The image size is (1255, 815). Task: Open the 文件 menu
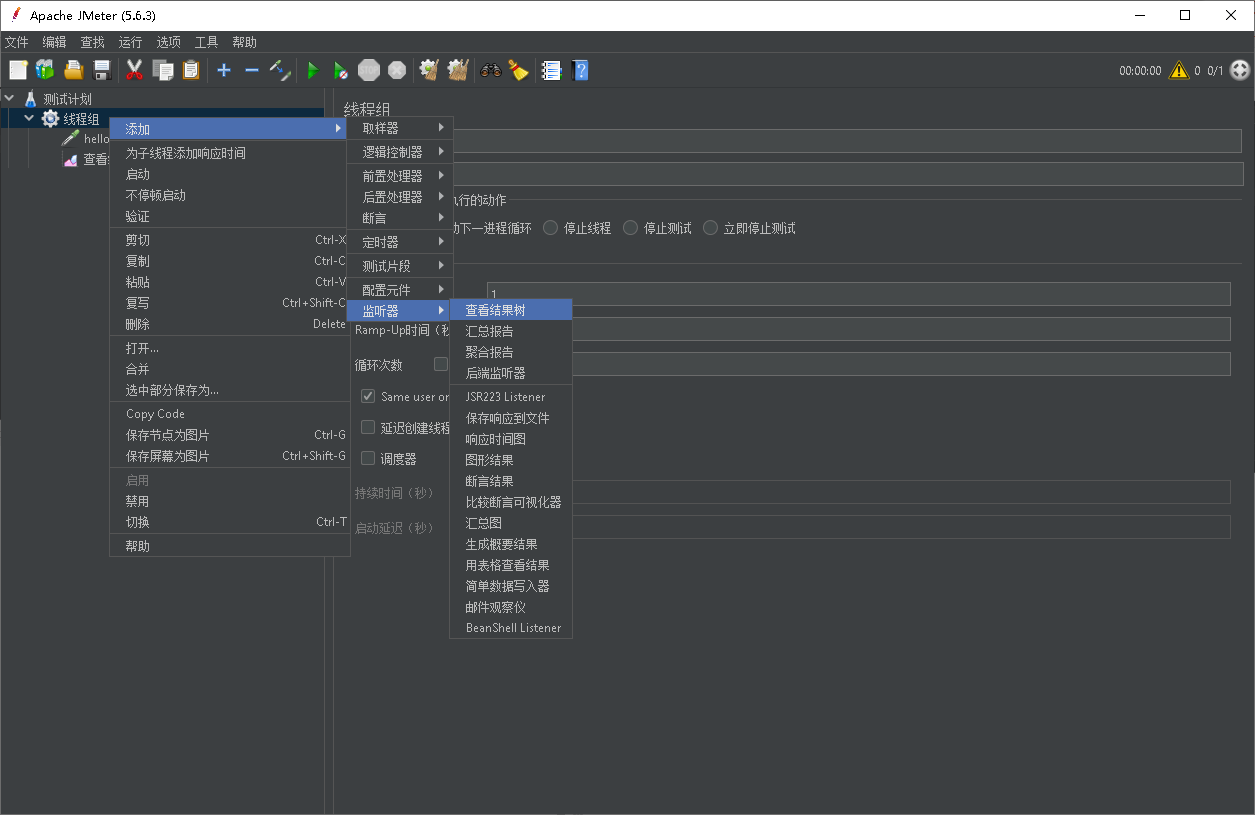click(x=17, y=42)
